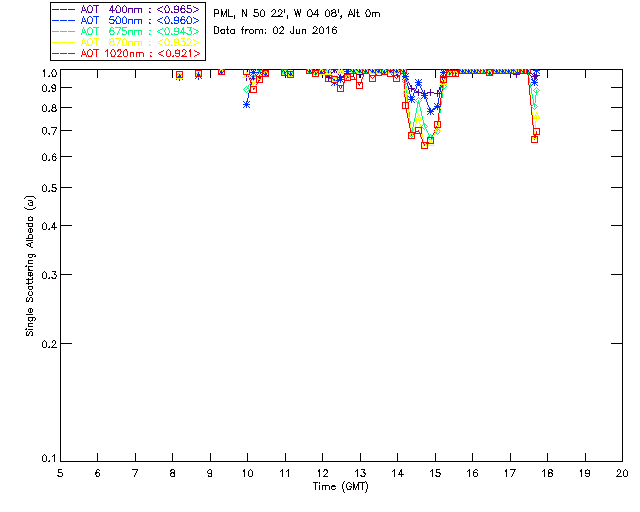This screenshot has width=640, height=512.
Task: Click the 5 x-axis hour label
Action: click(60, 473)
